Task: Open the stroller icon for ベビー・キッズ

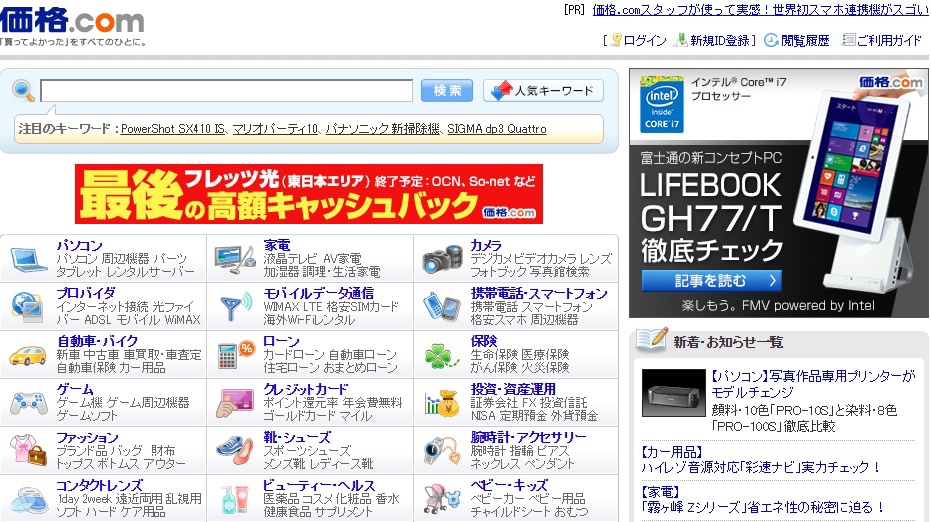Action: coord(442,499)
